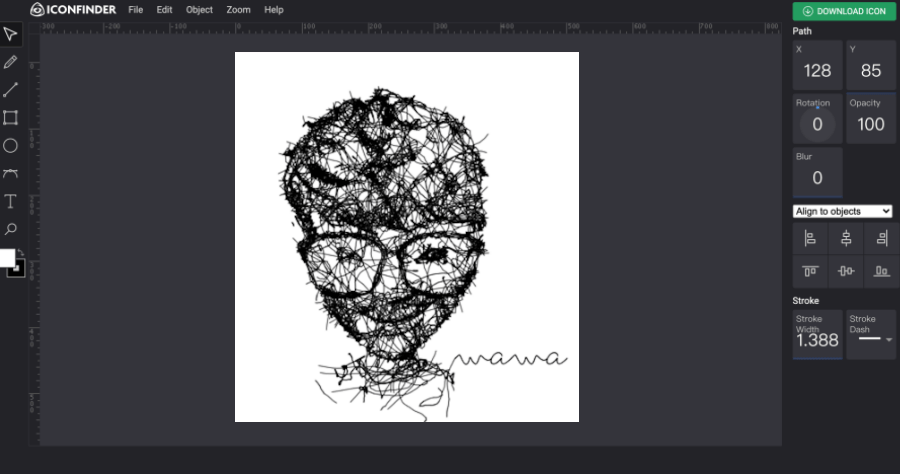Select the Line tool
Image resolution: width=900 pixels, height=474 pixels.
[10, 90]
